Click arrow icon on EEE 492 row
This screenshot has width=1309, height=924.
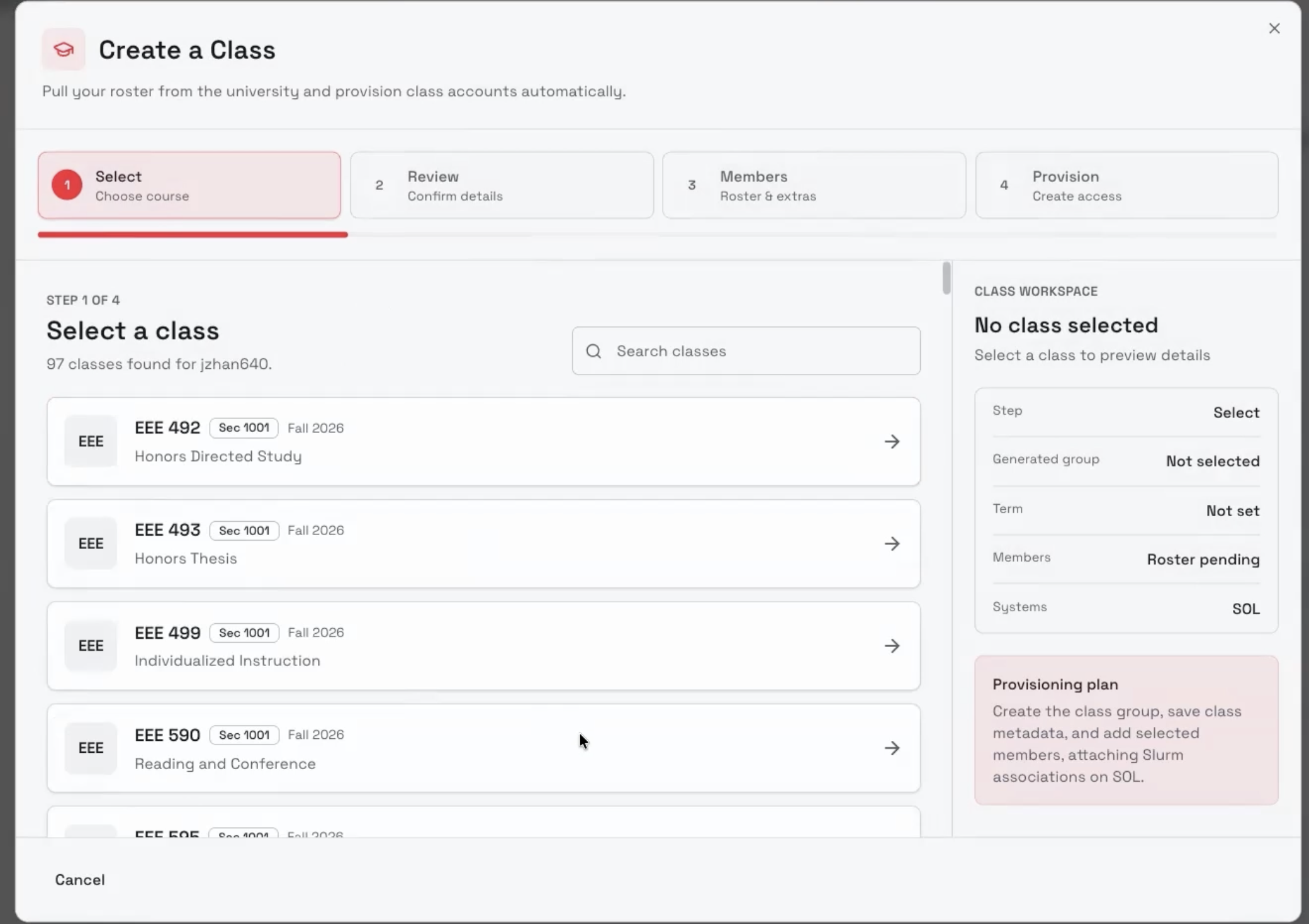click(892, 441)
